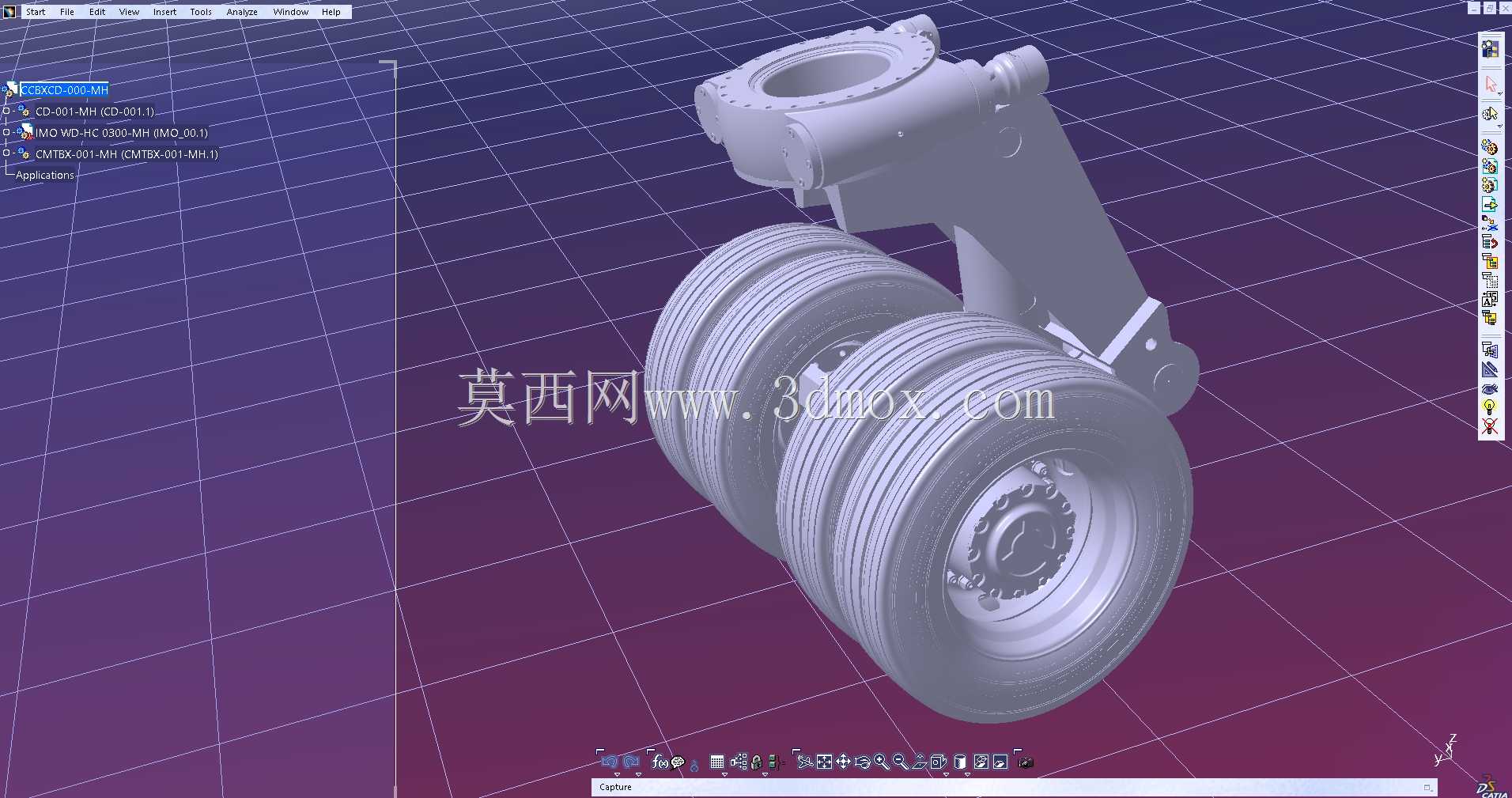Click the yellow lightbulb icon

point(1490,407)
